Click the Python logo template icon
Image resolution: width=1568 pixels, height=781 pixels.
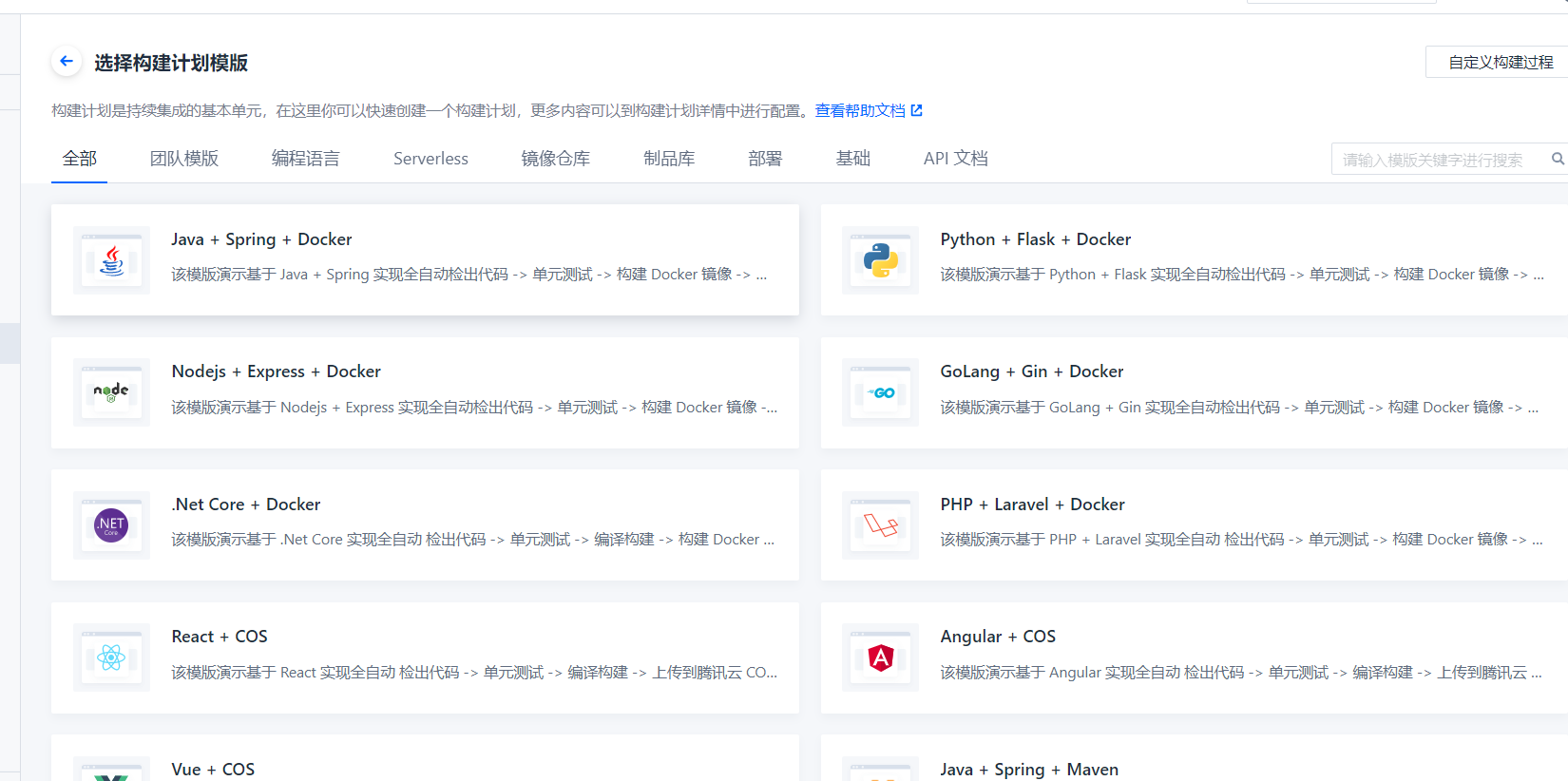pos(880,260)
